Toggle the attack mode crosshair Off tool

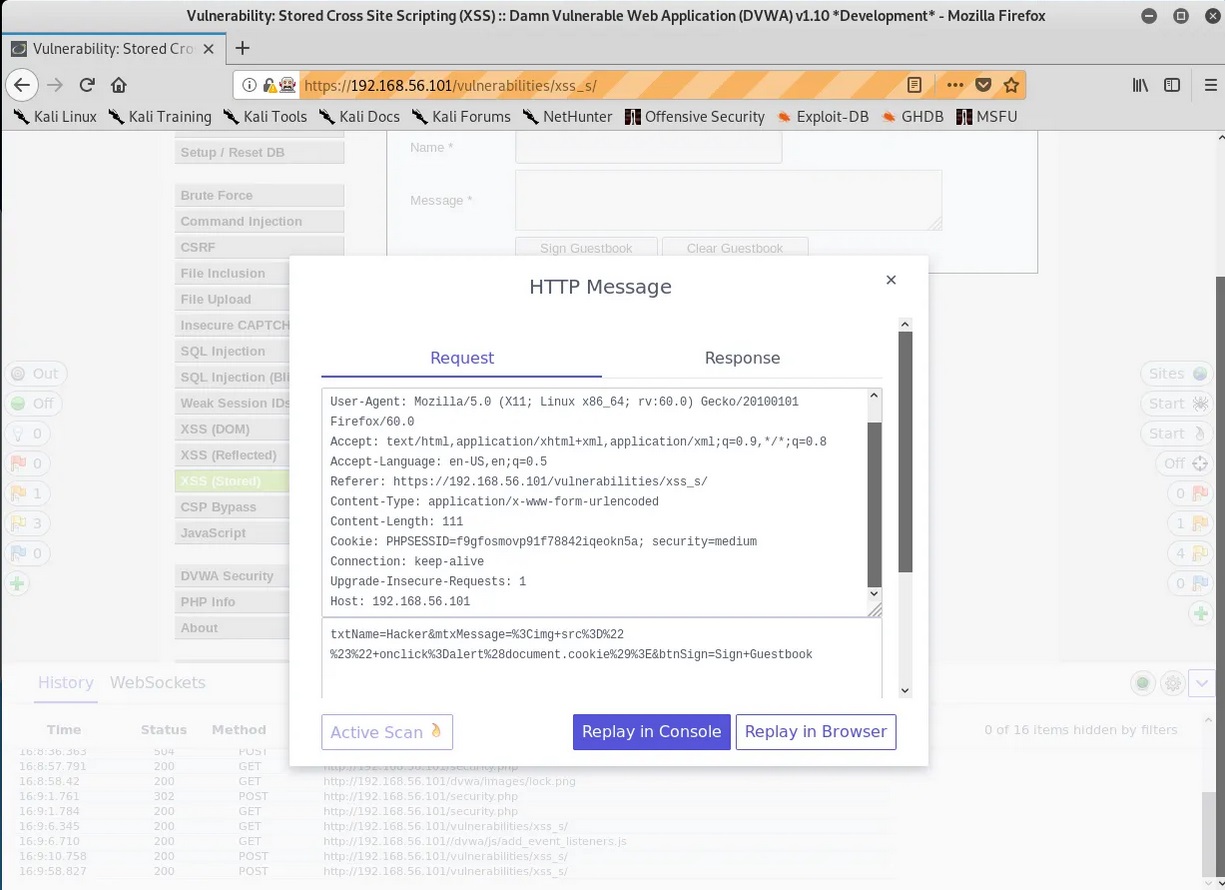click(x=1186, y=463)
